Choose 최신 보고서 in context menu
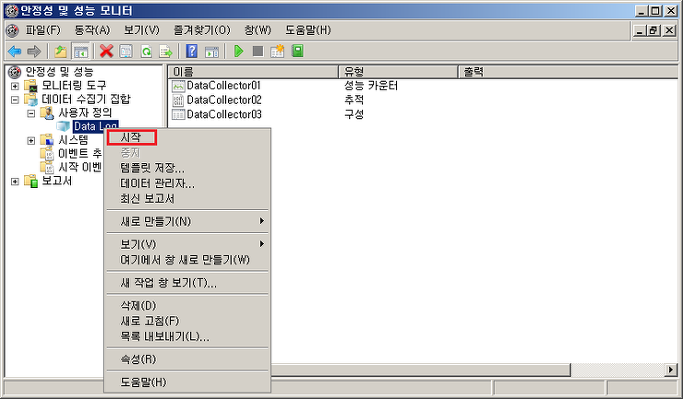This screenshot has height=399, width=683. click(187, 199)
